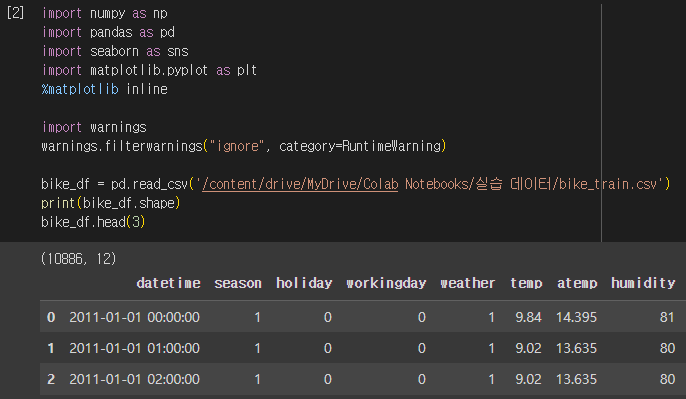
Task: Select the weather column header
Action: (x=468, y=283)
